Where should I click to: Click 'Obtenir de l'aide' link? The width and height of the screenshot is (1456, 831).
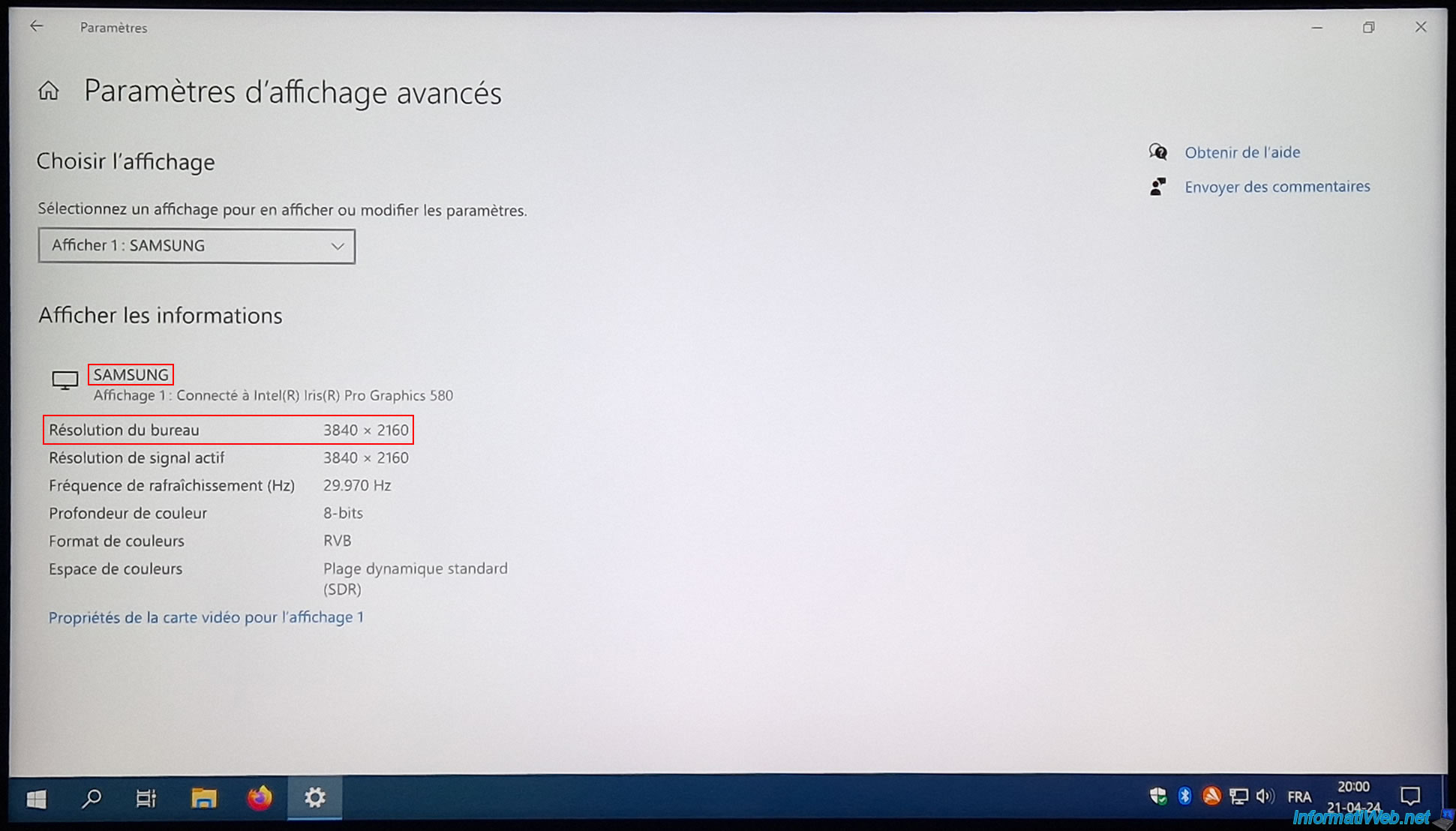tap(1242, 152)
